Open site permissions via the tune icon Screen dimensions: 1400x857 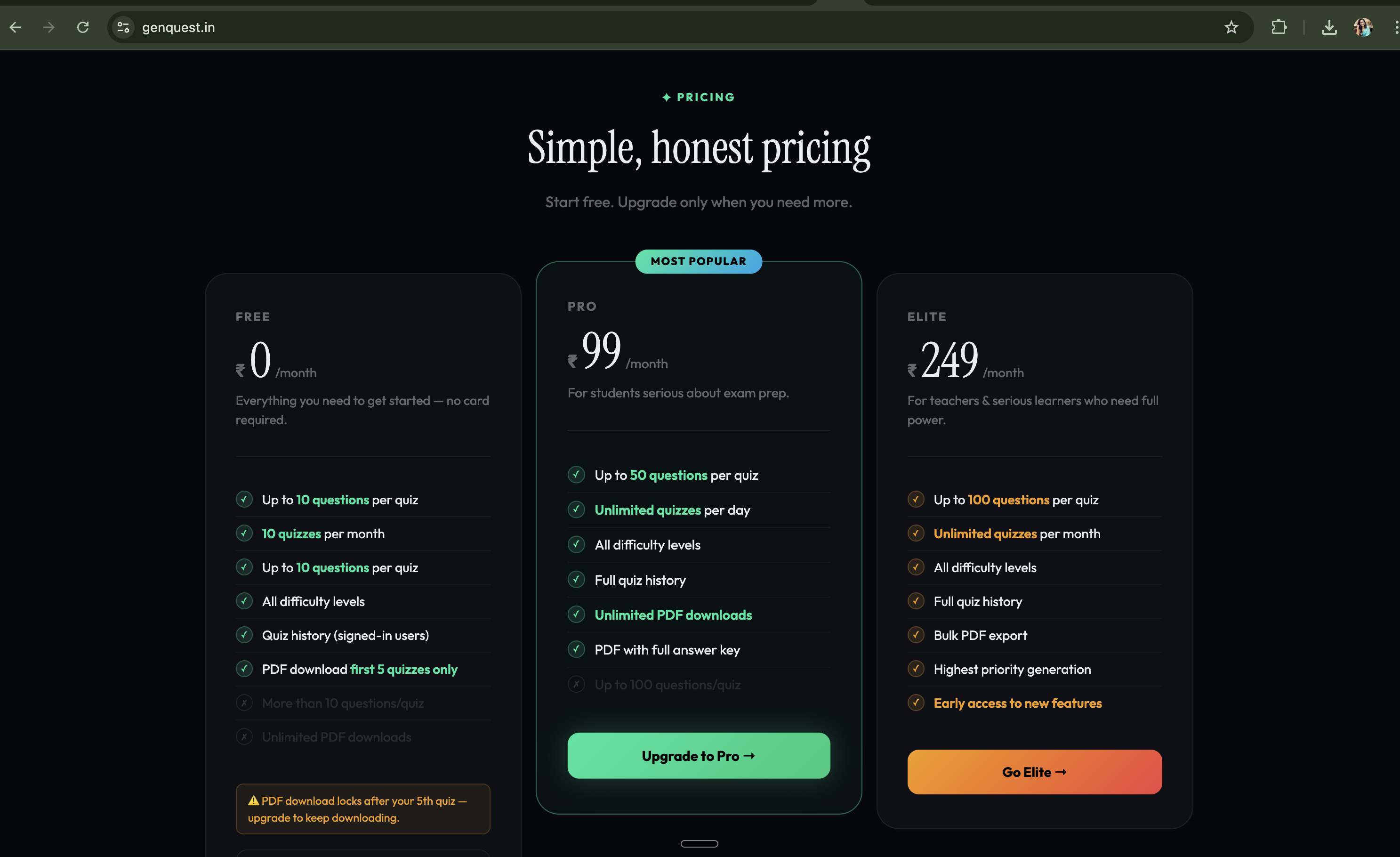[123, 27]
